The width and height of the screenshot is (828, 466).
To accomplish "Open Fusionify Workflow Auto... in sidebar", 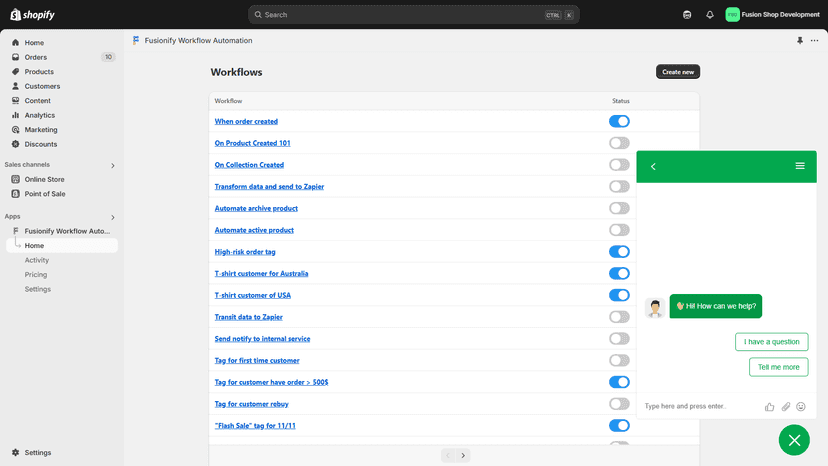I will click(x=67, y=231).
